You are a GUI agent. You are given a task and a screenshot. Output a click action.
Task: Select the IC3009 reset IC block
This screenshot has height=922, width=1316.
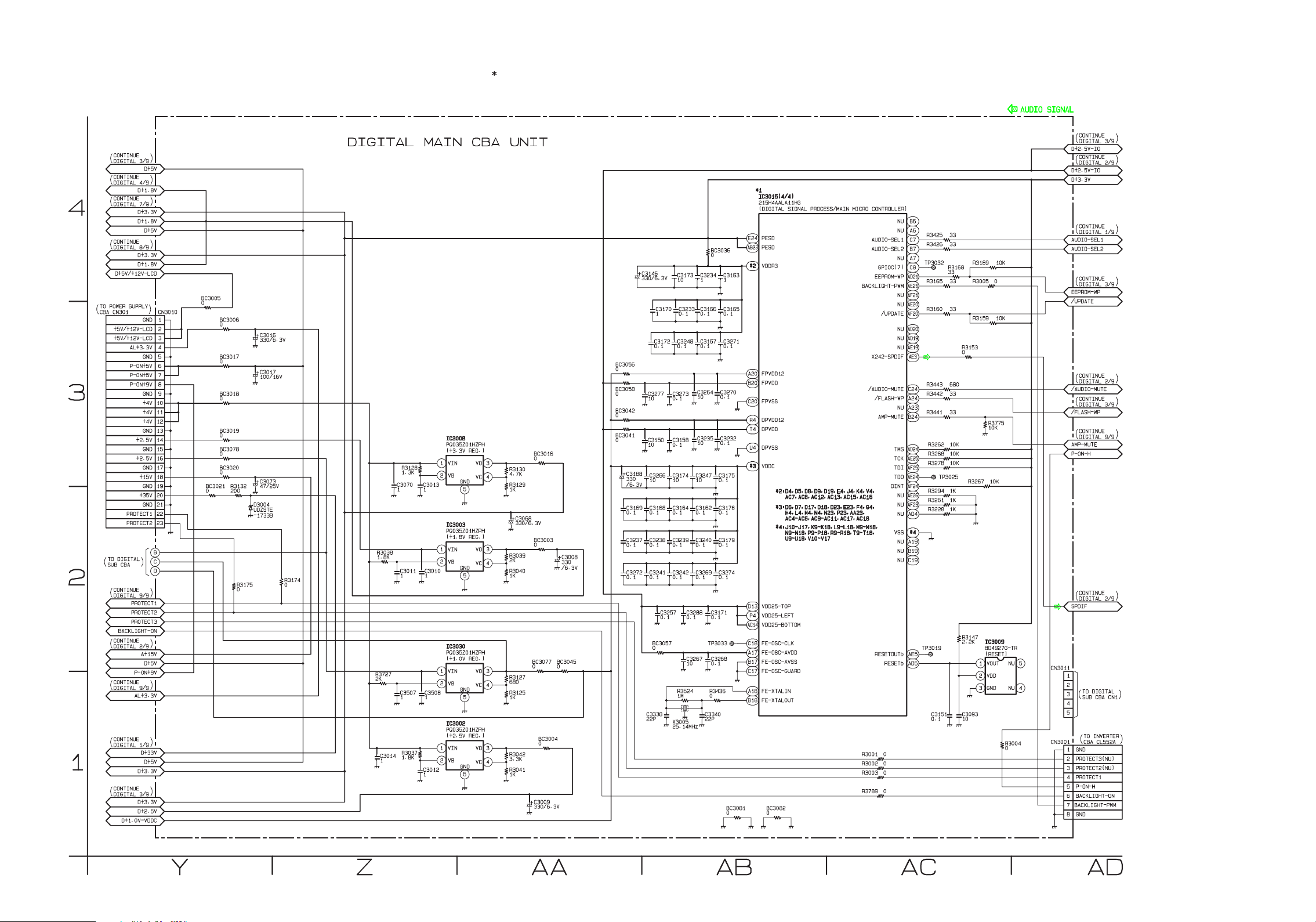[1000, 675]
